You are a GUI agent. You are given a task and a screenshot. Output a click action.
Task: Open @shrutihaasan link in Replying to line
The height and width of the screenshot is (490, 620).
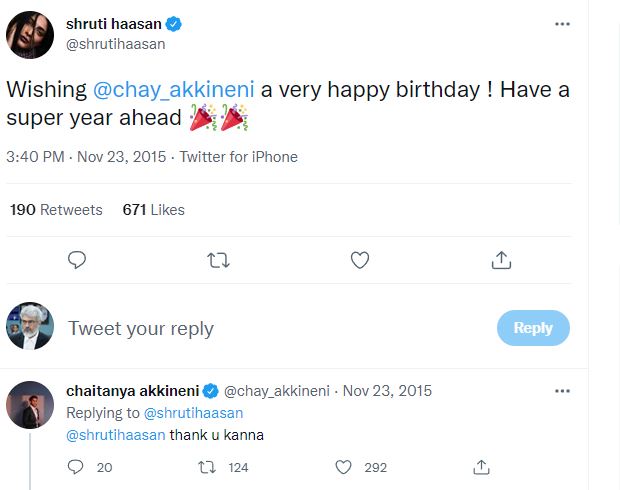[x=195, y=413]
